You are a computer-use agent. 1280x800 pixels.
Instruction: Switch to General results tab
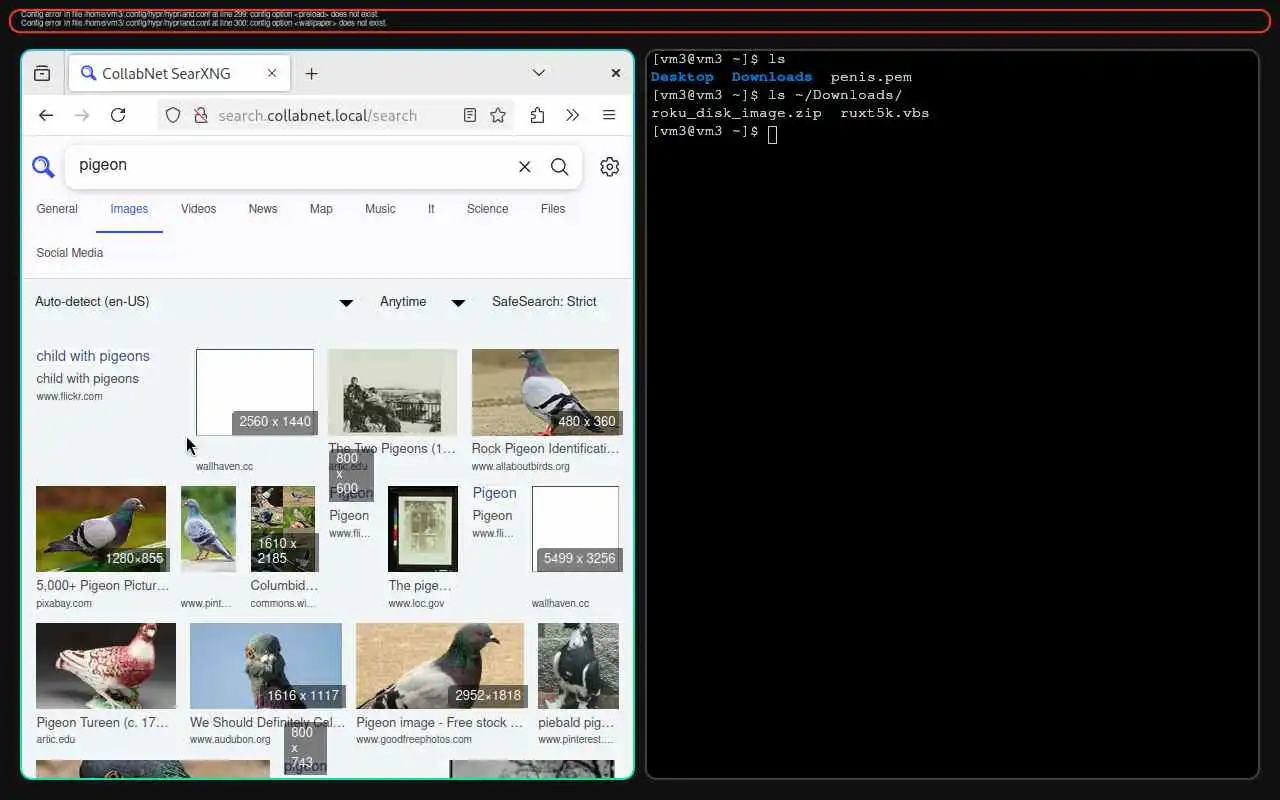(x=57, y=209)
